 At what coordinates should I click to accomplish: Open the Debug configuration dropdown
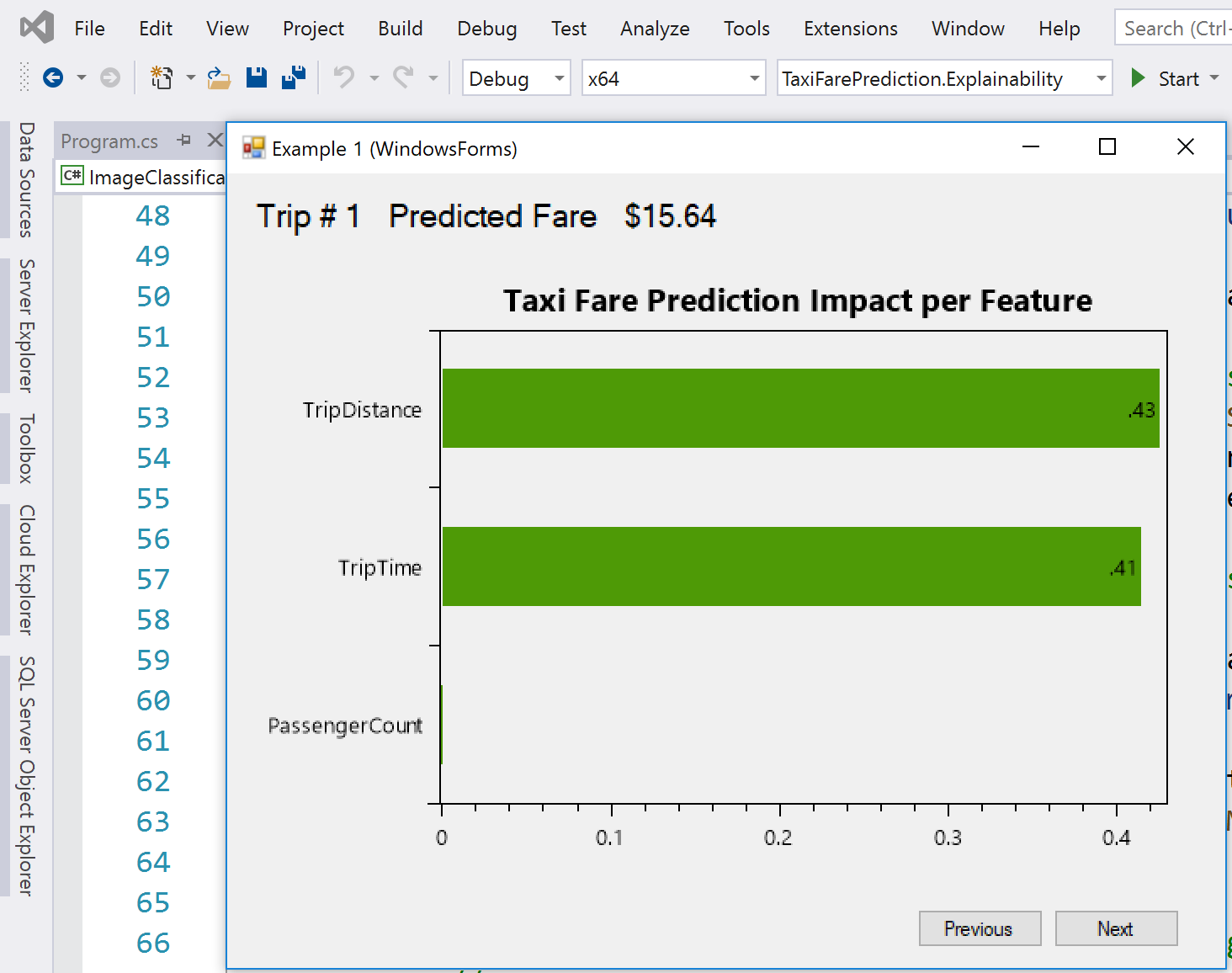(517, 78)
